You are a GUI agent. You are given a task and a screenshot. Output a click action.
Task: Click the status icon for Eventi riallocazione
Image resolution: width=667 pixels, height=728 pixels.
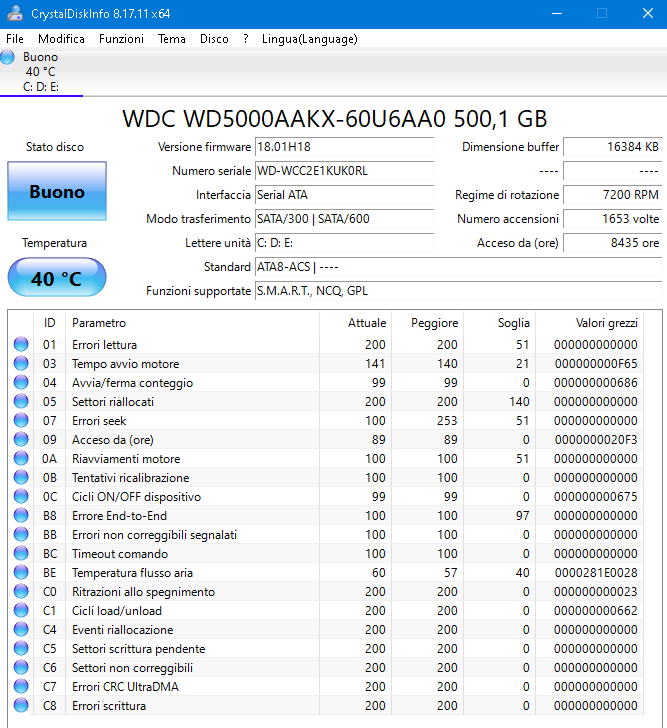tap(21, 630)
